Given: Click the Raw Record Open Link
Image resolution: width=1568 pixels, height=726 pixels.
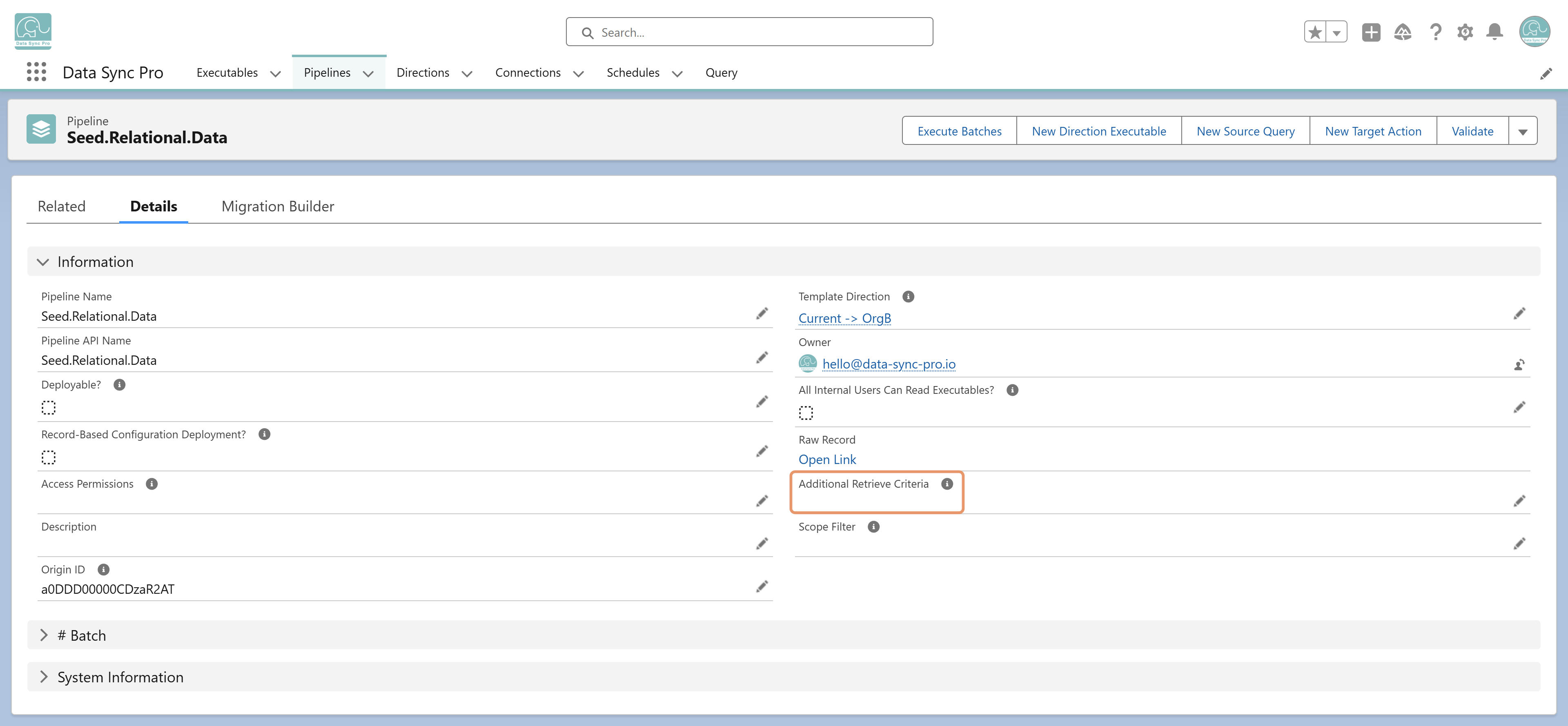Looking at the screenshot, I should [x=827, y=460].
